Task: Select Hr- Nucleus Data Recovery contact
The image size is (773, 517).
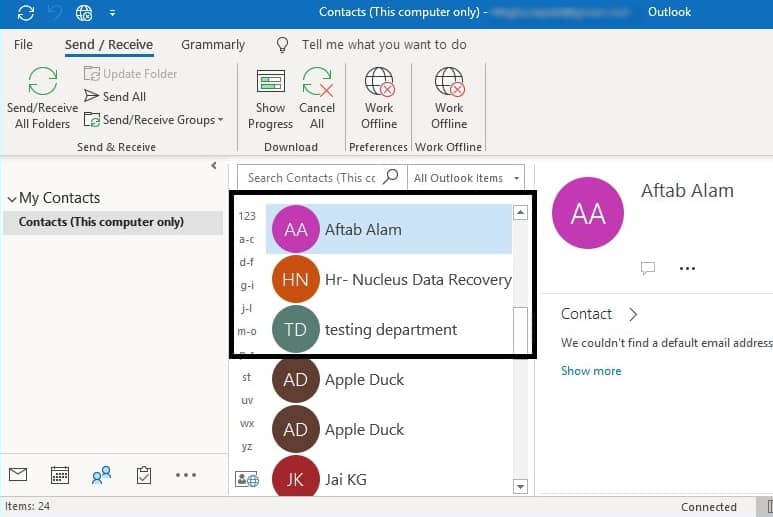Action: click(389, 280)
